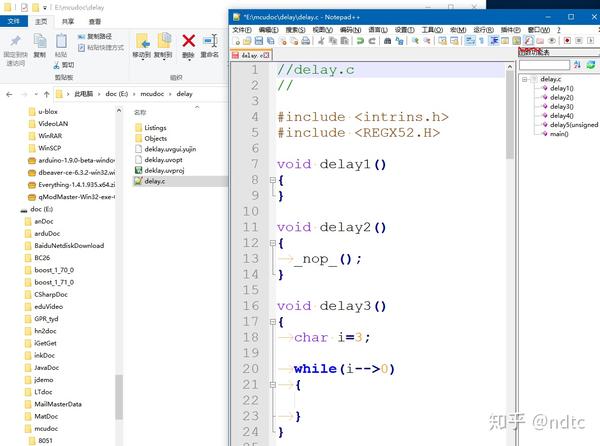
Task: Select the delay.c document tab
Action: pos(251,55)
